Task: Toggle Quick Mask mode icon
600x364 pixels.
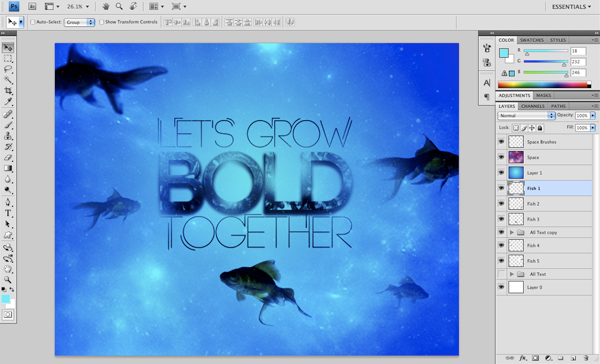Action: point(8,315)
